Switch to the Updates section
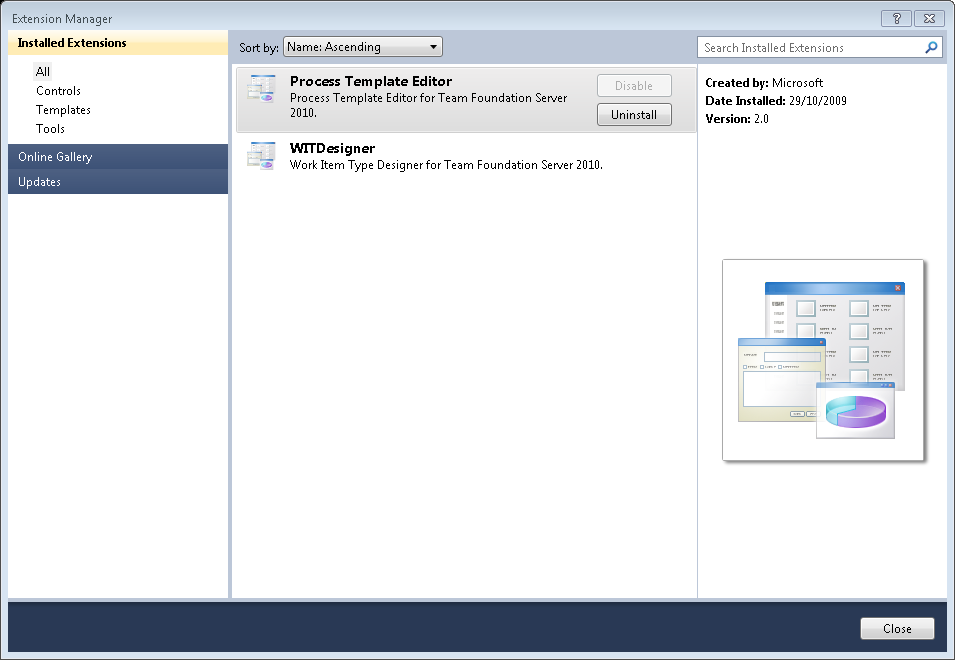Image resolution: width=955 pixels, height=660 pixels. point(39,181)
